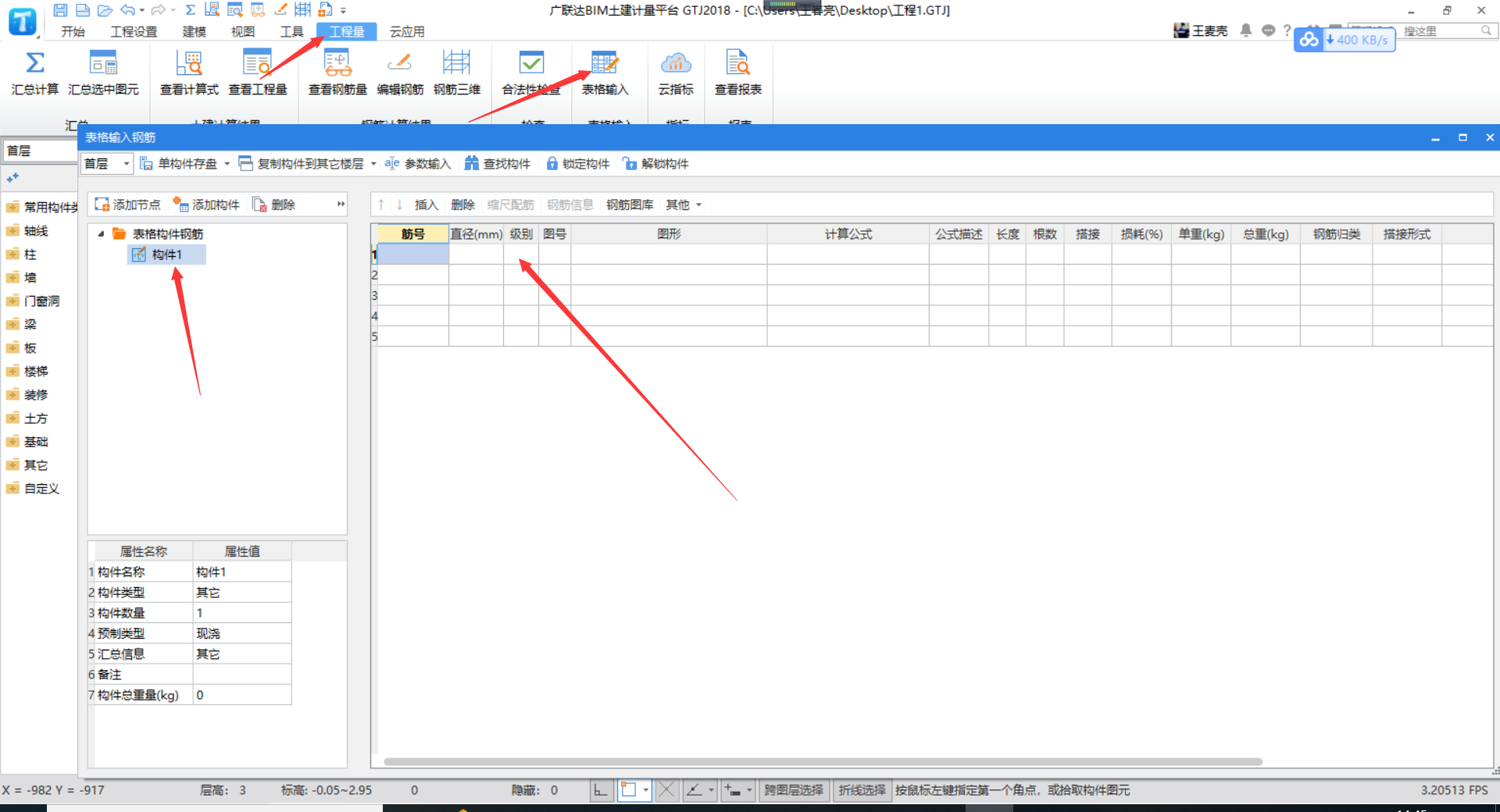Collapse the 表格构件钢筋 tree node

101,233
